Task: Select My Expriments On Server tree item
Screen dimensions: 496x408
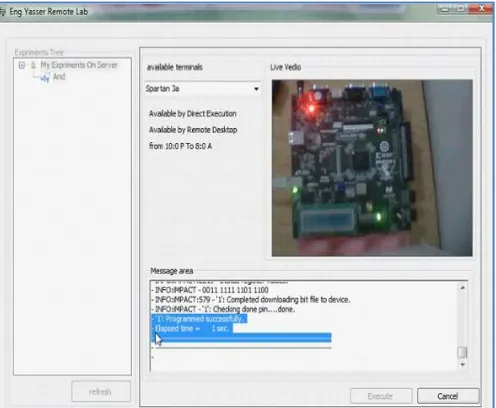Action: pyautogui.click(x=79, y=65)
